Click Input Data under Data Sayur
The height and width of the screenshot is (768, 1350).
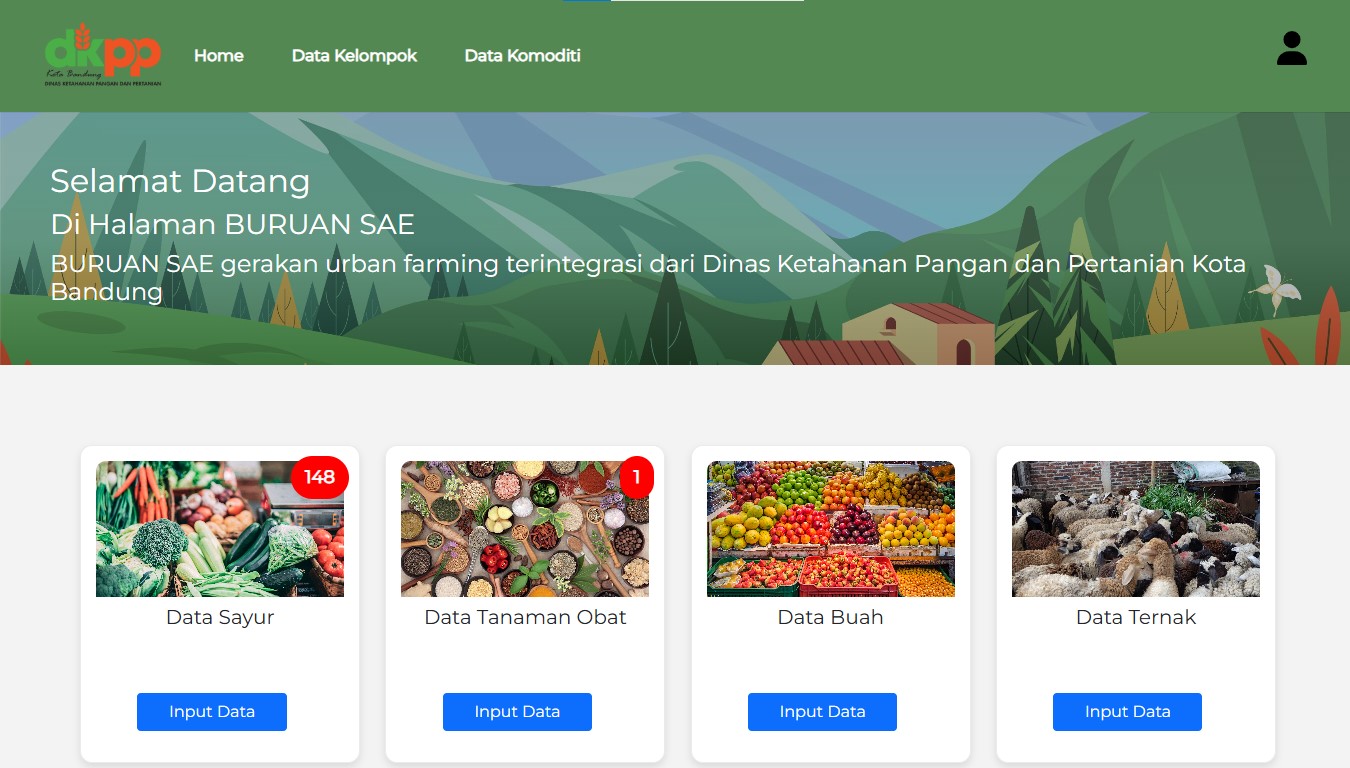coord(212,712)
